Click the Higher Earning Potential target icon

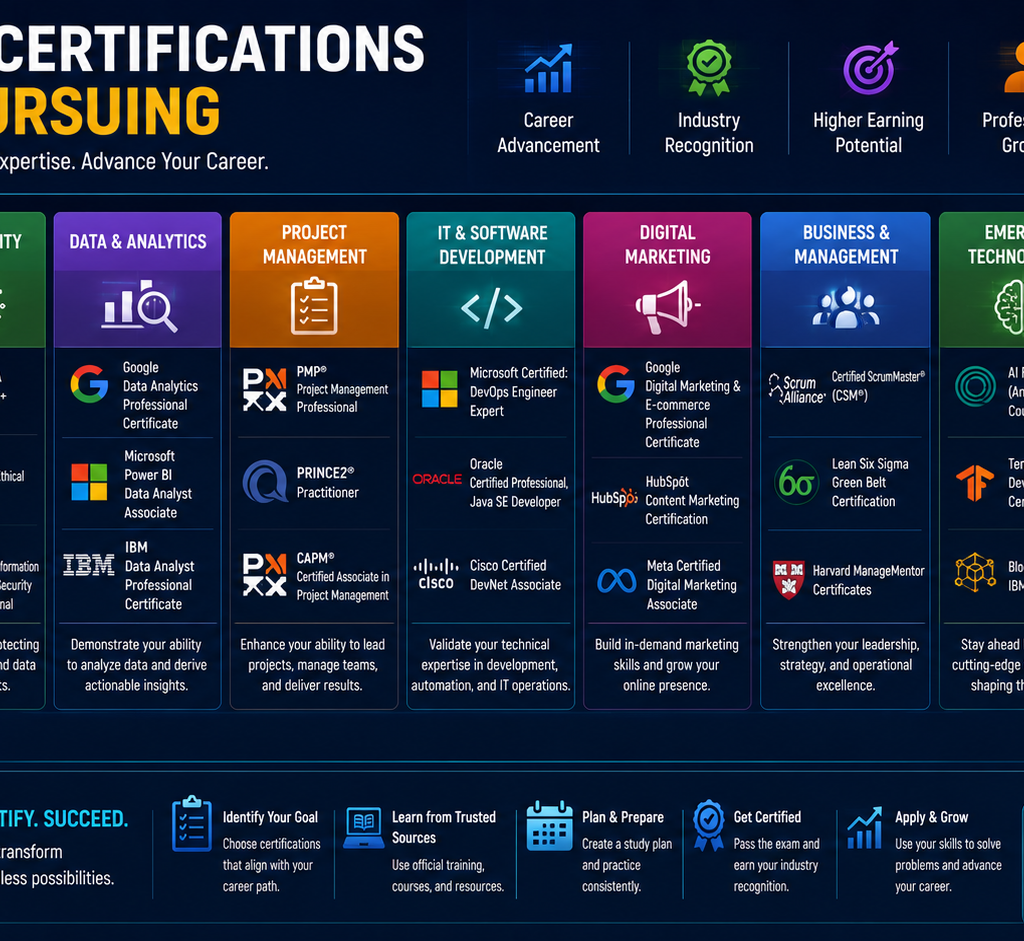point(870,68)
